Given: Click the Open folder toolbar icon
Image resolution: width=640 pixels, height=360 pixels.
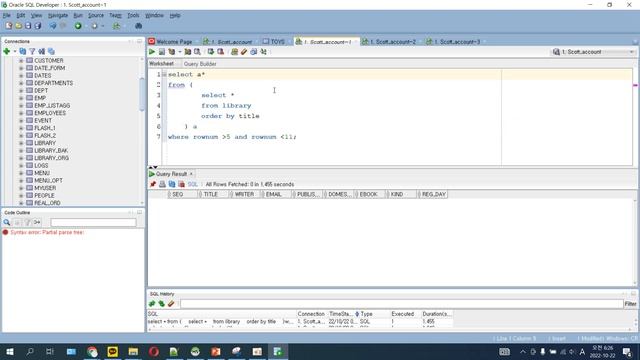Looking at the screenshot, I should [x=18, y=26].
